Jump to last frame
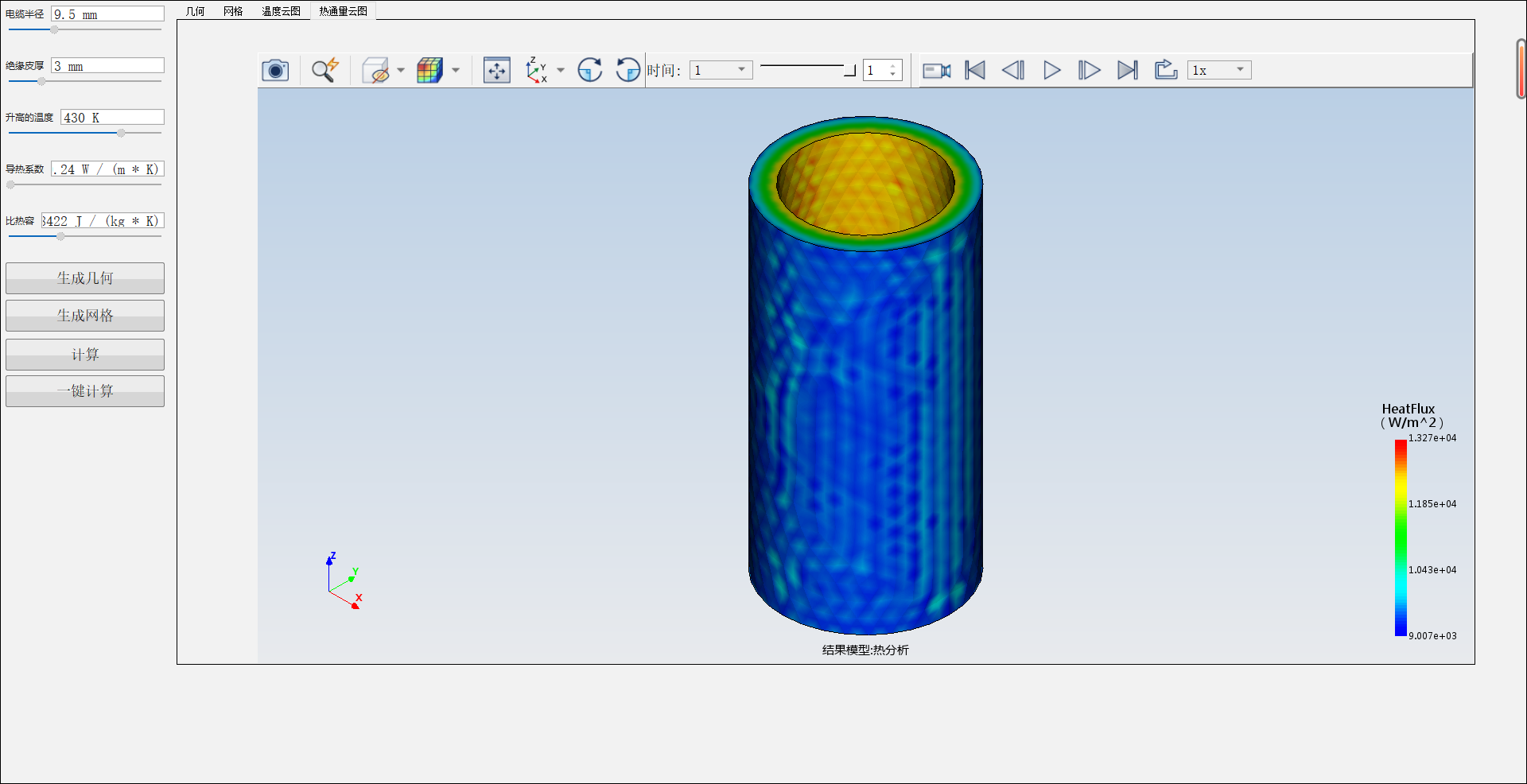 pos(1128,70)
